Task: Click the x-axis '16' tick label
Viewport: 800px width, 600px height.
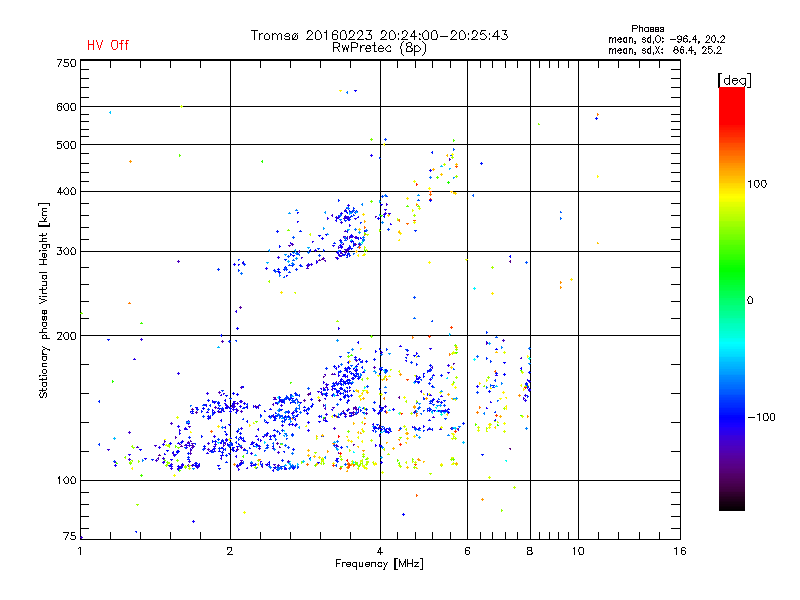Action: coord(680,551)
